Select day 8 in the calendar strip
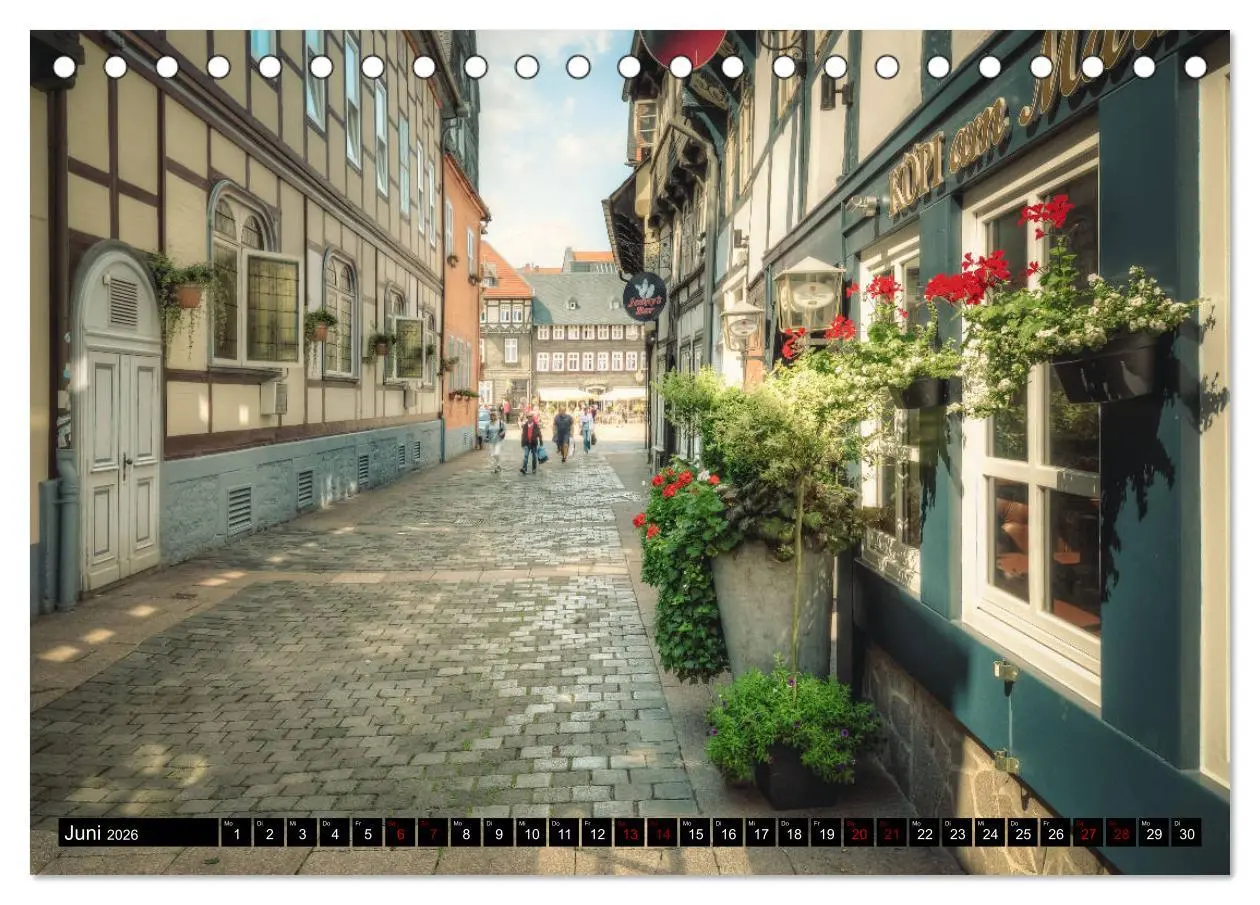This screenshot has height=905, width=1260. [466, 833]
